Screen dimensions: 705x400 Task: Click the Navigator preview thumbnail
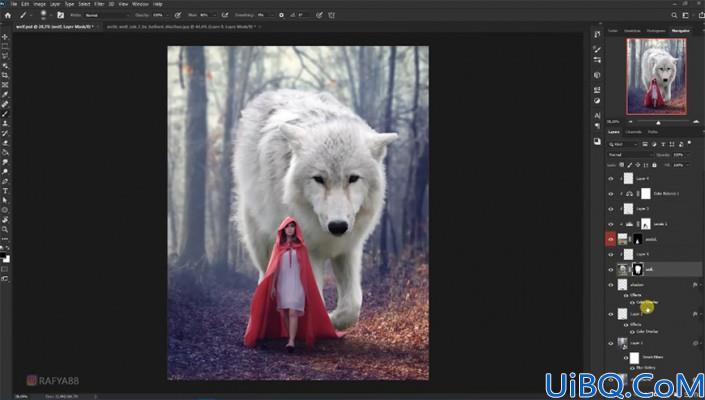click(656, 76)
